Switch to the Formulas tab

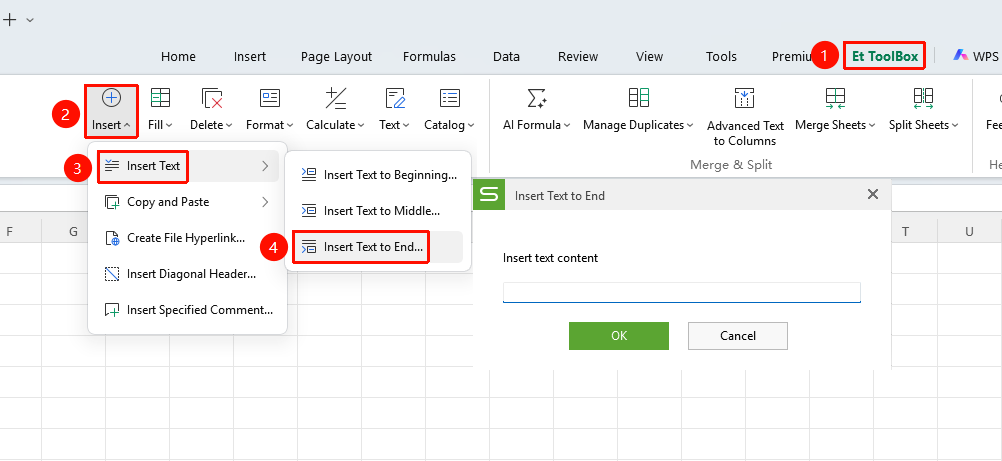[x=429, y=56]
